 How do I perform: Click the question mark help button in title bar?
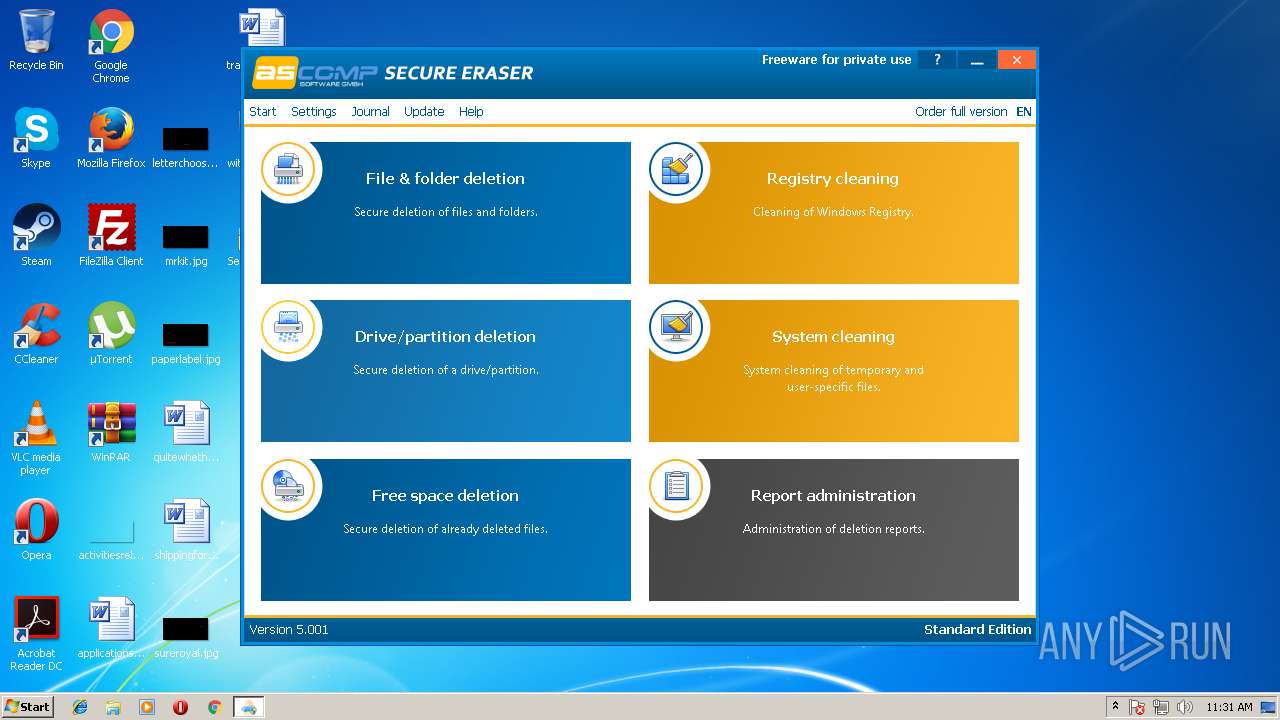point(937,60)
